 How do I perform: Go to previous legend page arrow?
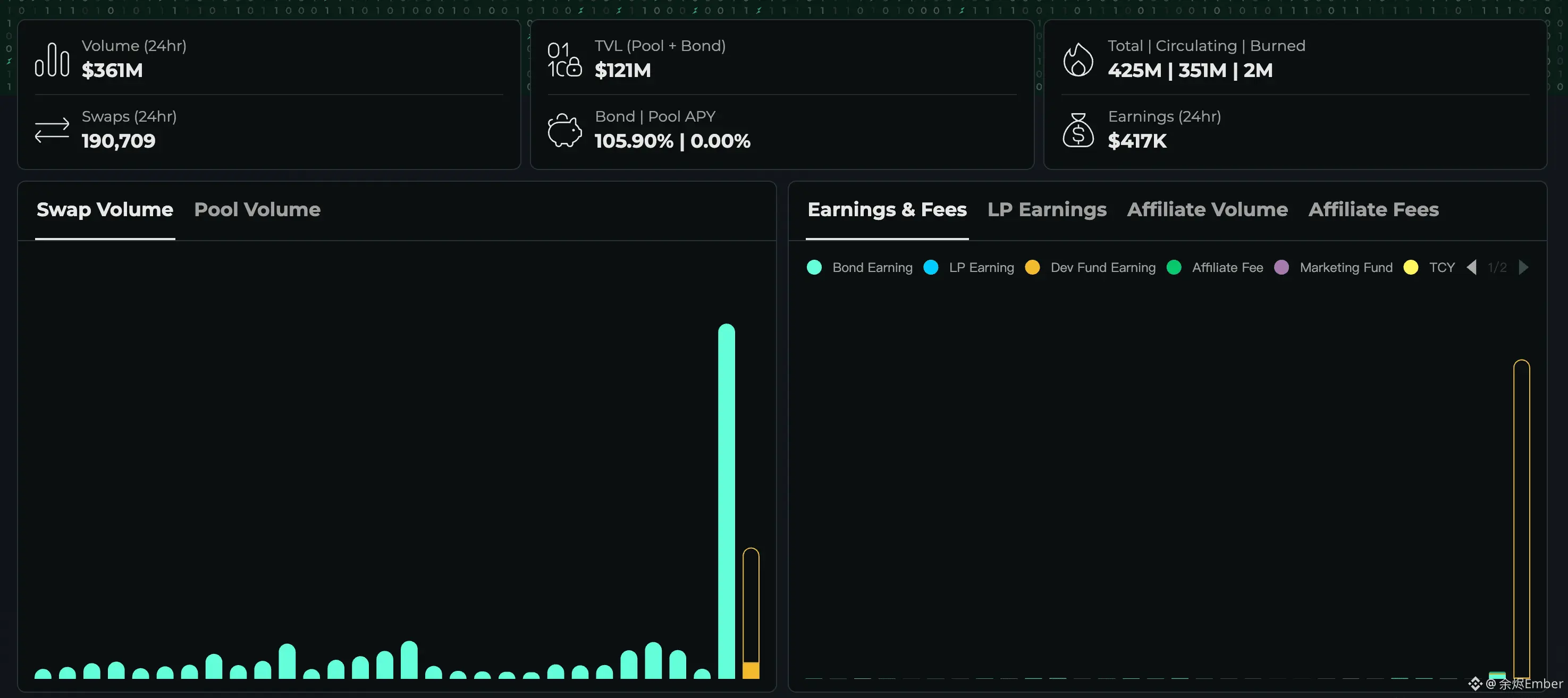(x=1471, y=267)
